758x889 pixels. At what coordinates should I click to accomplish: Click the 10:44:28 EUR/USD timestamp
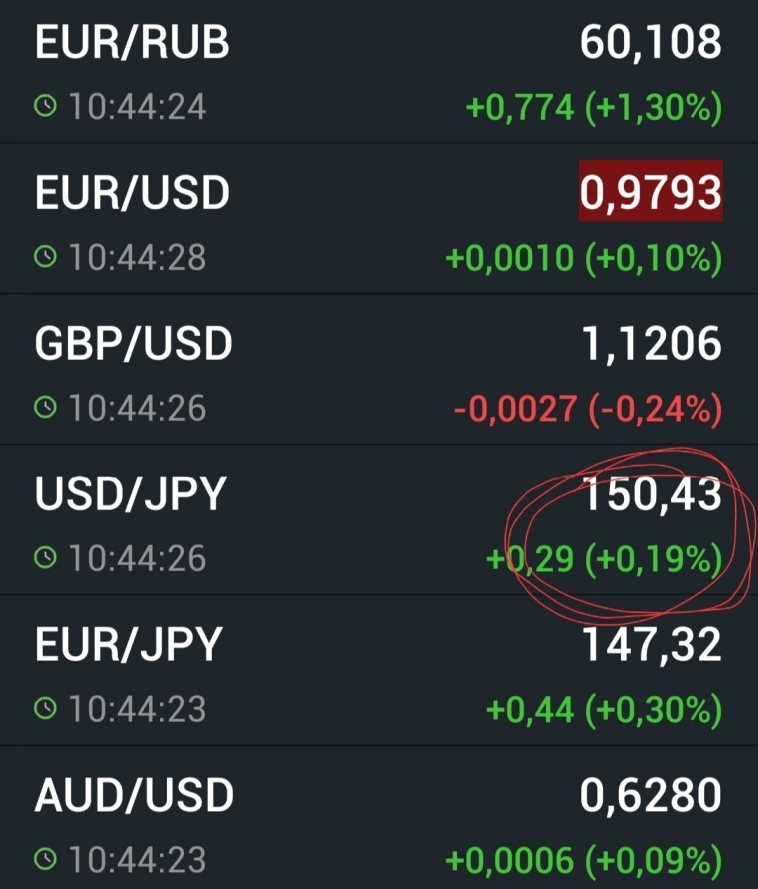tap(137, 258)
